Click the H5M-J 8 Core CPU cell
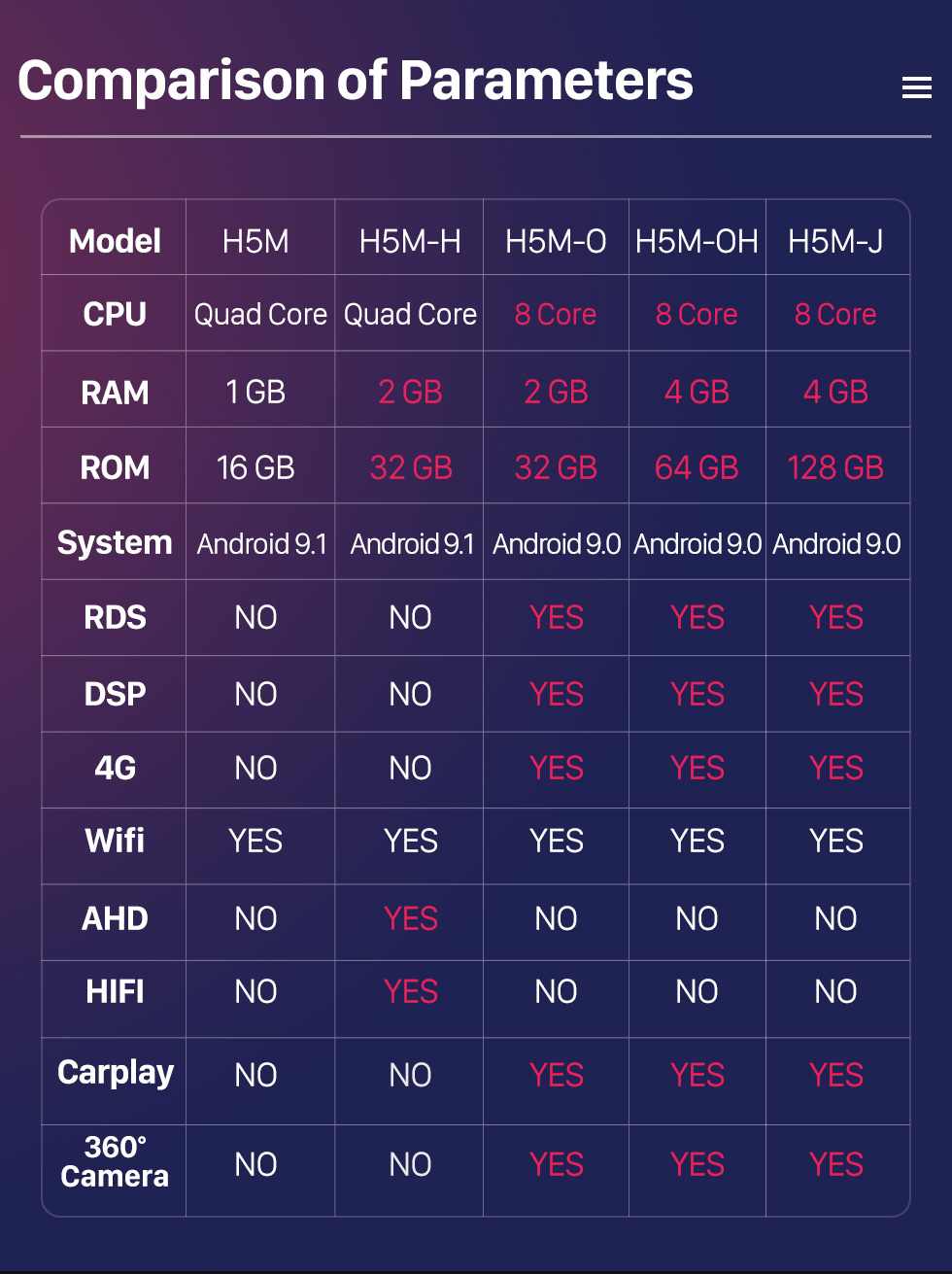952x1274 pixels. 835,314
